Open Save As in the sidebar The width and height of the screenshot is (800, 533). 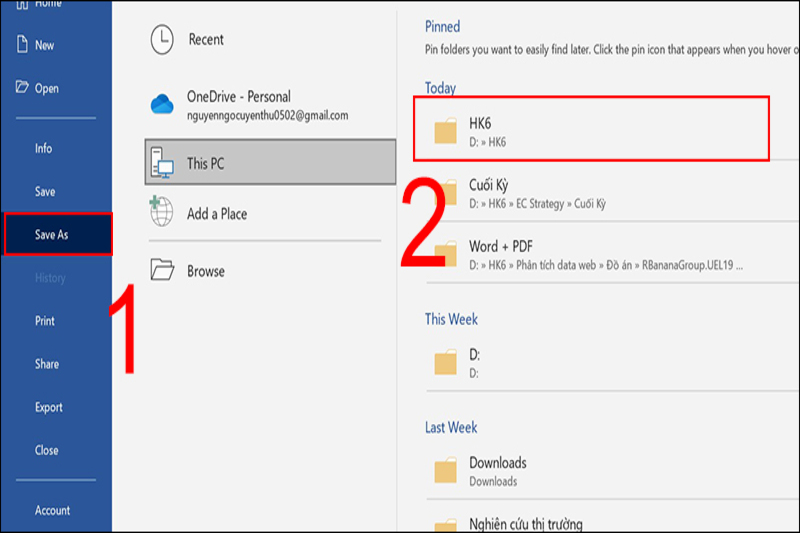pos(58,235)
